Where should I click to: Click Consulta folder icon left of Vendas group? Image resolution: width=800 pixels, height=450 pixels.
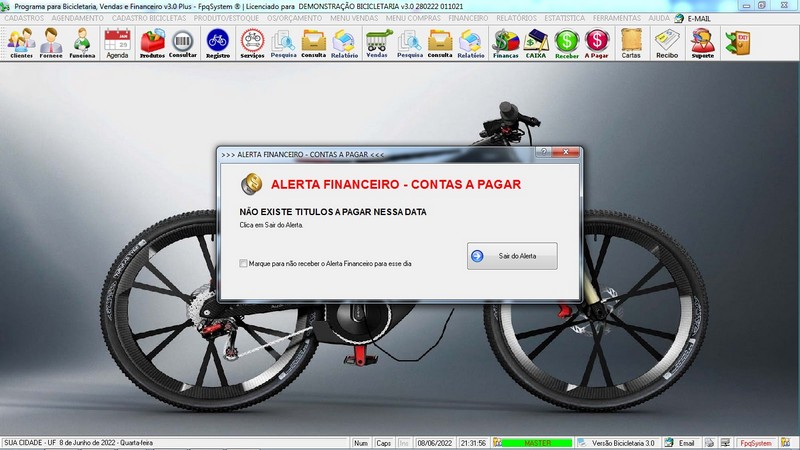(313, 43)
